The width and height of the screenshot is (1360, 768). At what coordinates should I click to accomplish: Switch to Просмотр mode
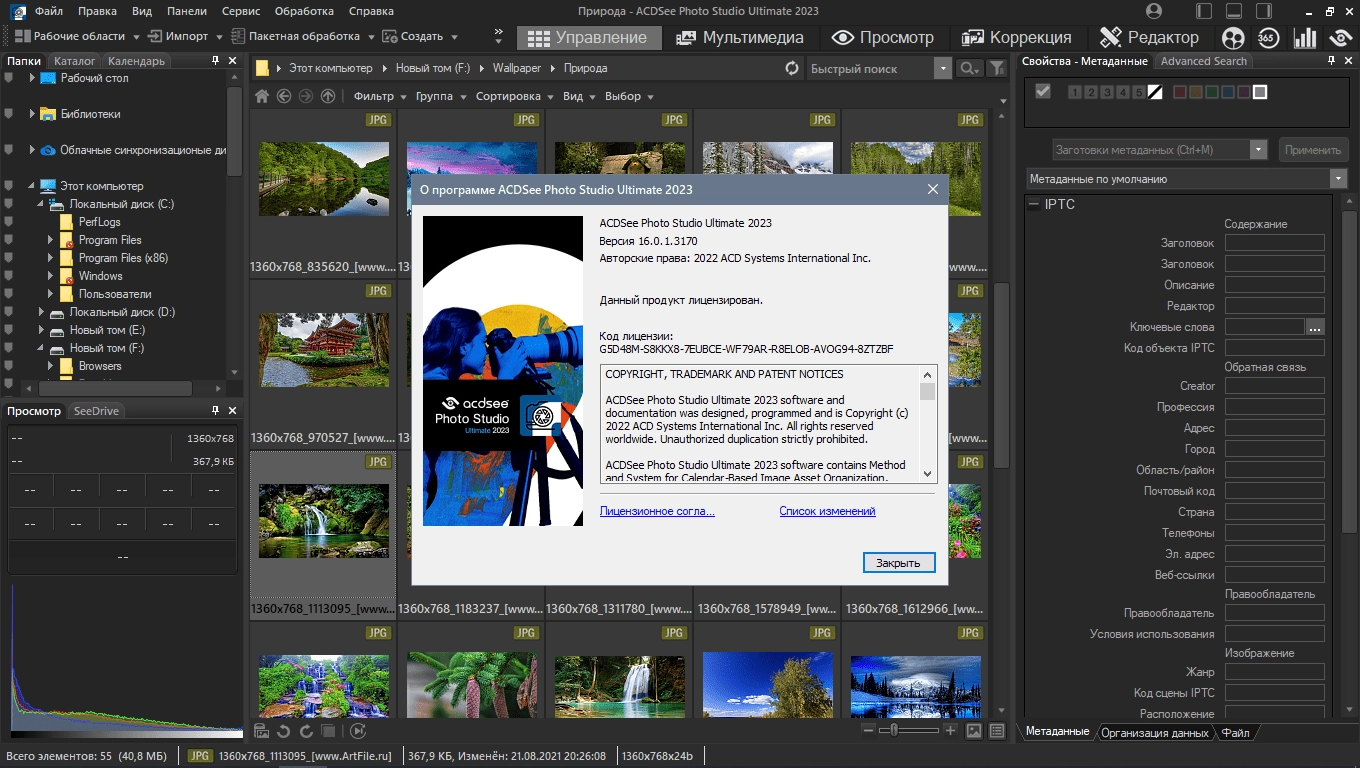(883, 38)
